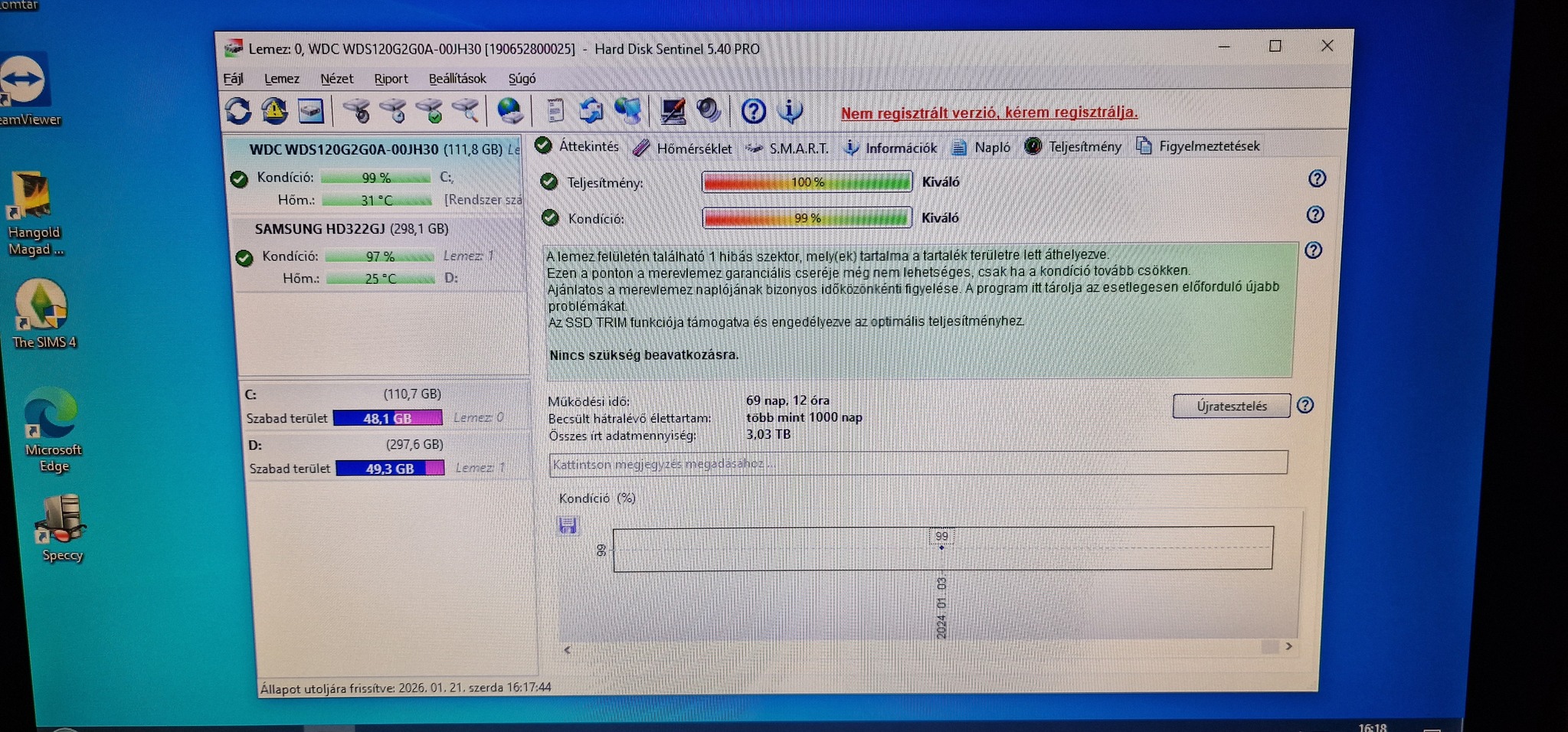The image size is (1568, 732).
Task: Click the taskbar clock showing 16:18
Action: pos(1373,727)
